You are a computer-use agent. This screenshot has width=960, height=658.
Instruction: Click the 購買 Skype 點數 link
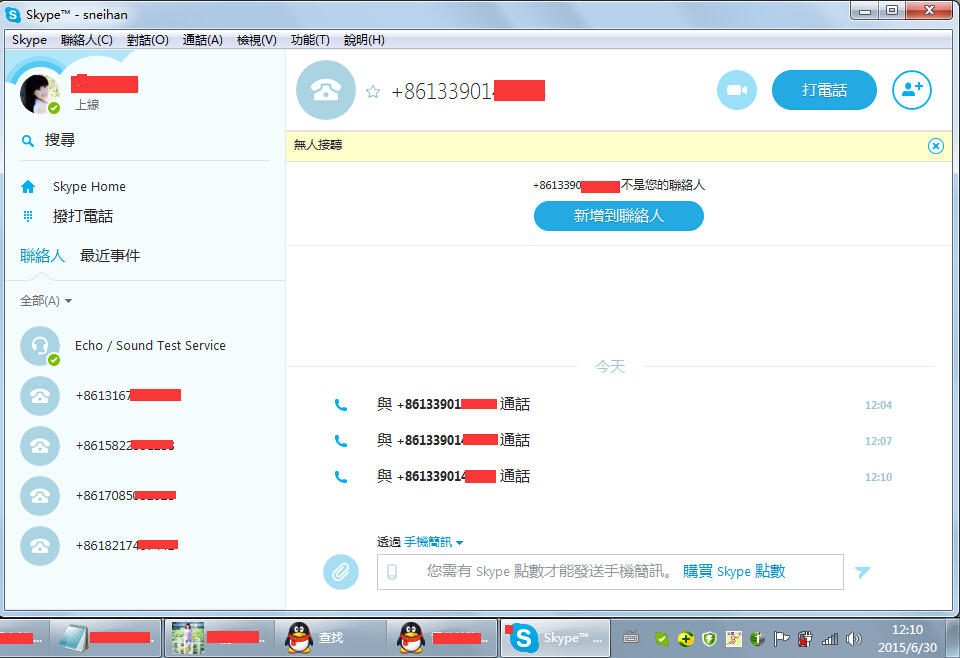[x=734, y=572]
